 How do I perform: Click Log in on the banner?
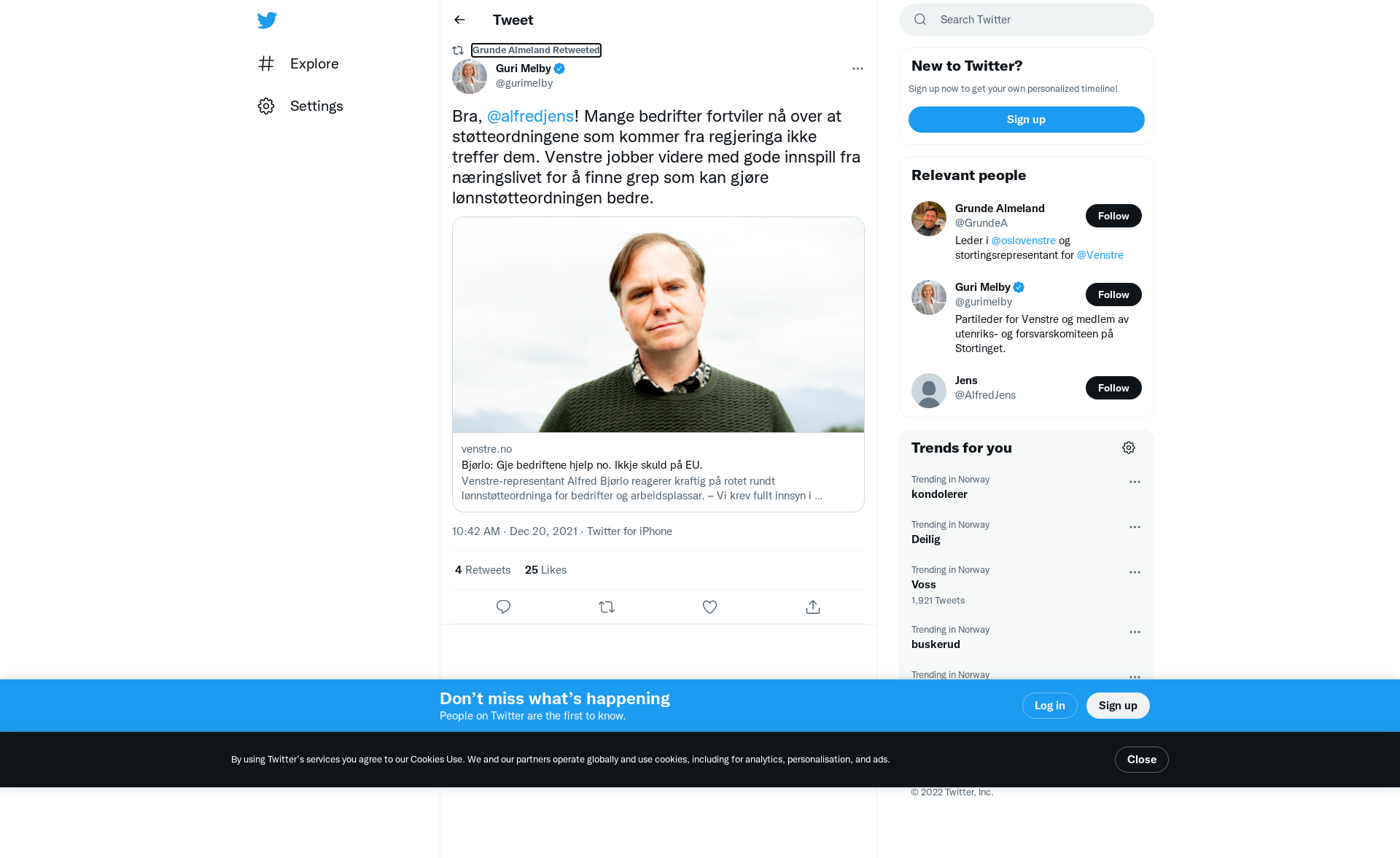tap(1049, 706)
